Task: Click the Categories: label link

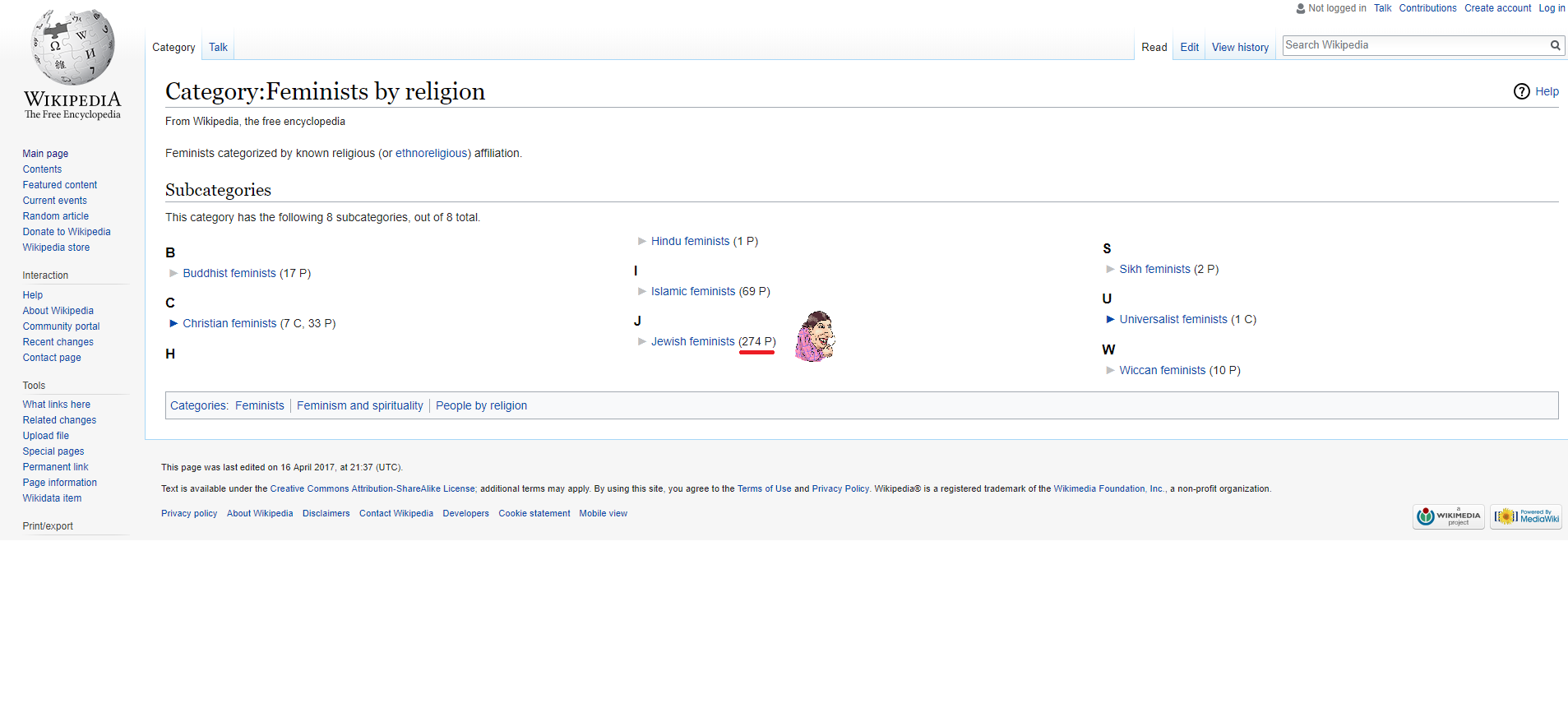Action: pyautogui.click(x=198, y=405)
